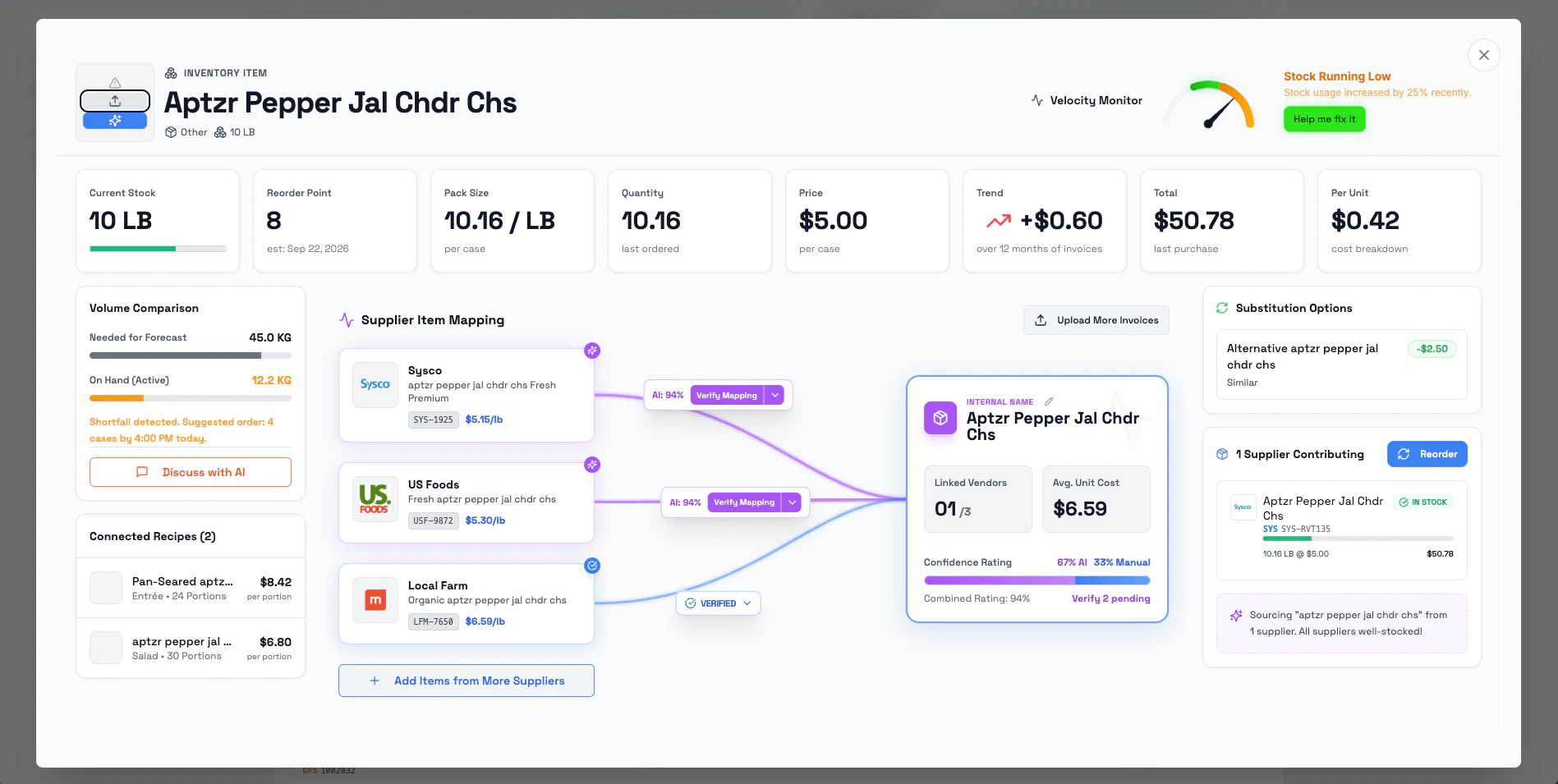
Task: Follow the Verify 2 pending link
Action: (x=1110, y=598)
